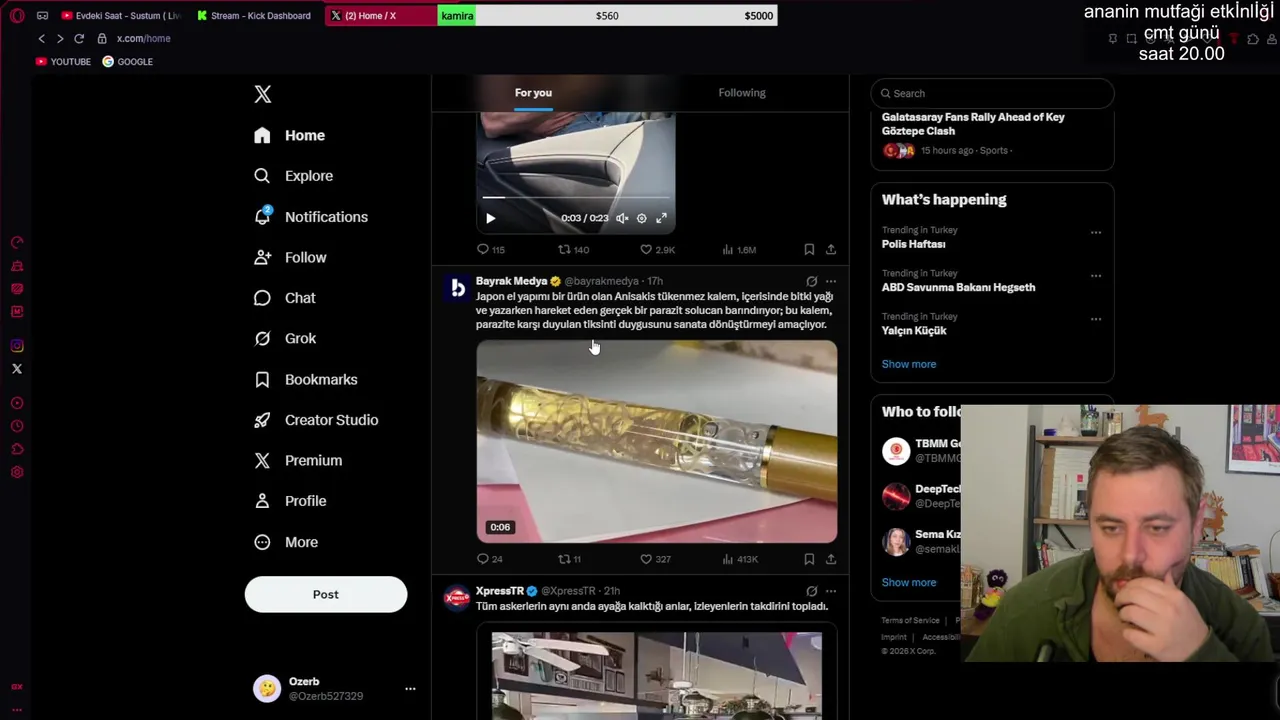The image size is (1280, 720).
Task: Open the Polis Haftası trend
Action: point(913,244)
